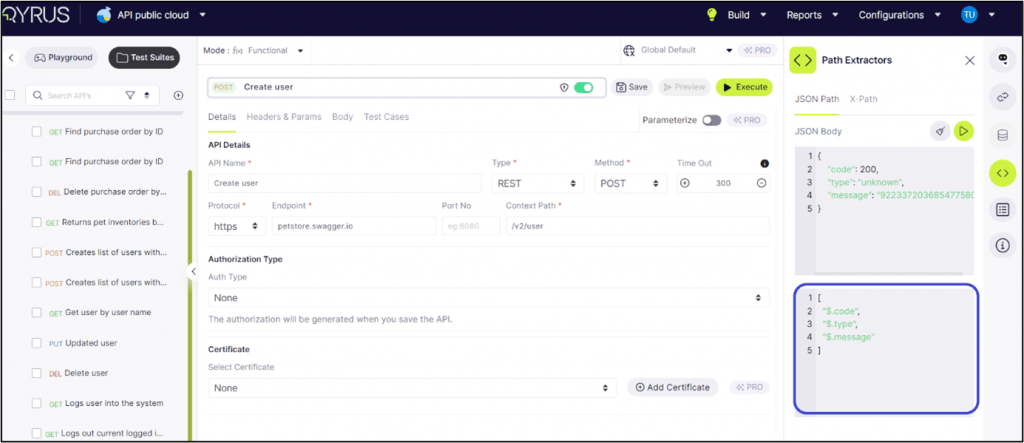The image size is (1024, 443).
Task: Click the Add Certificate button
Action: (x=672, y=387)
